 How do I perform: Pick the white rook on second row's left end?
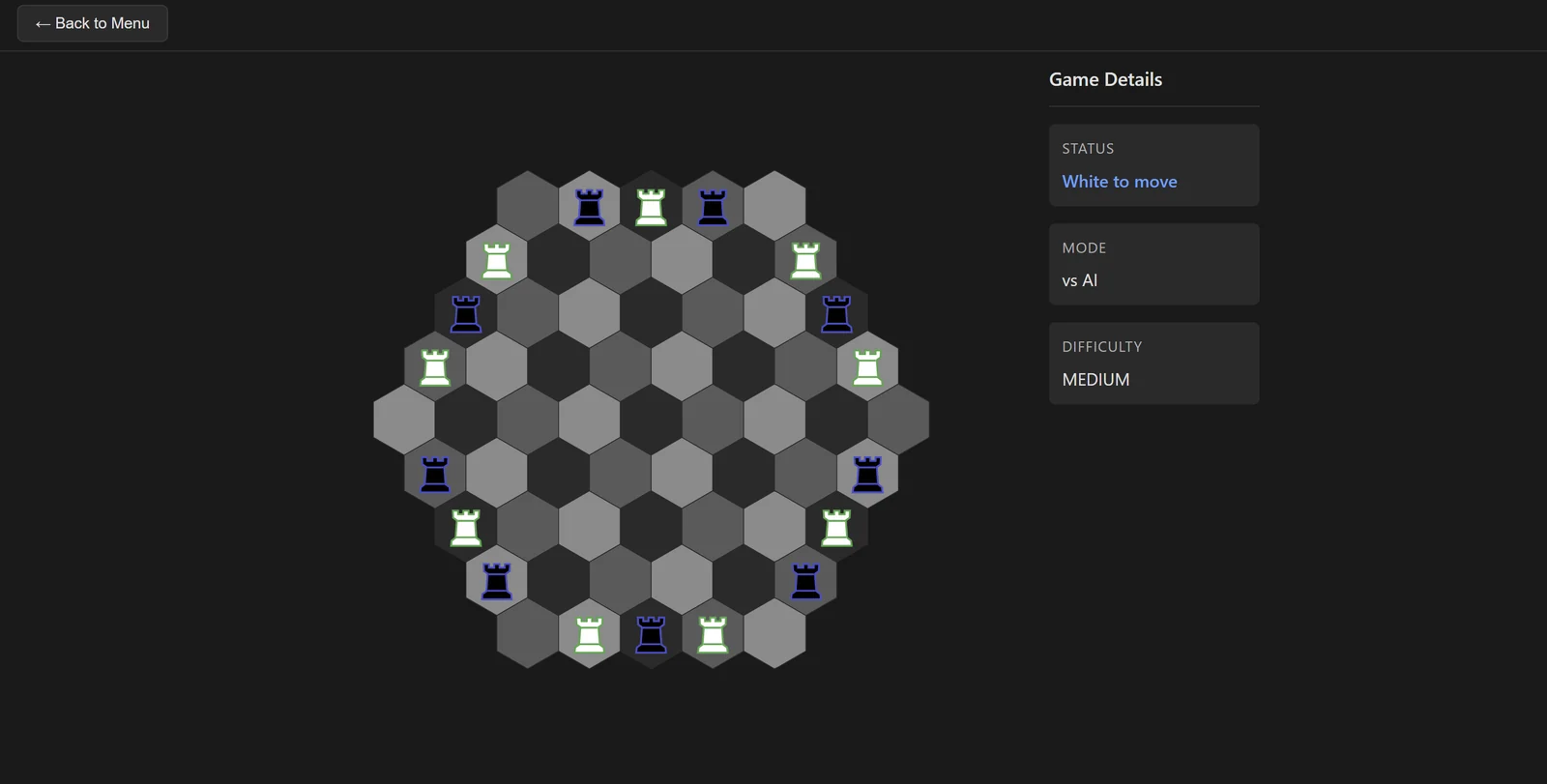click(x=496, y=260)
